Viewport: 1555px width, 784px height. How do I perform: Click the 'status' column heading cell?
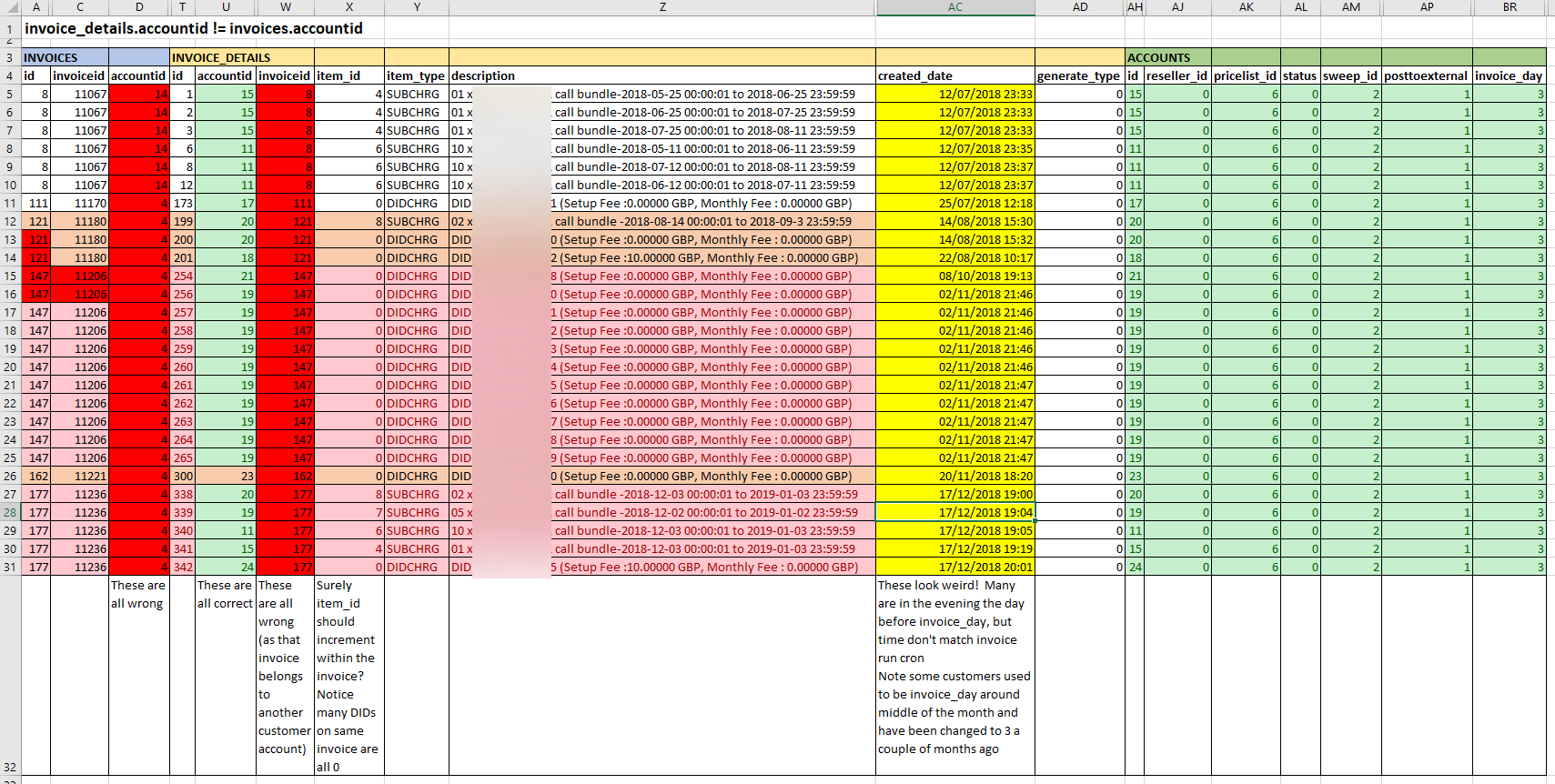tap(1300, 75)
